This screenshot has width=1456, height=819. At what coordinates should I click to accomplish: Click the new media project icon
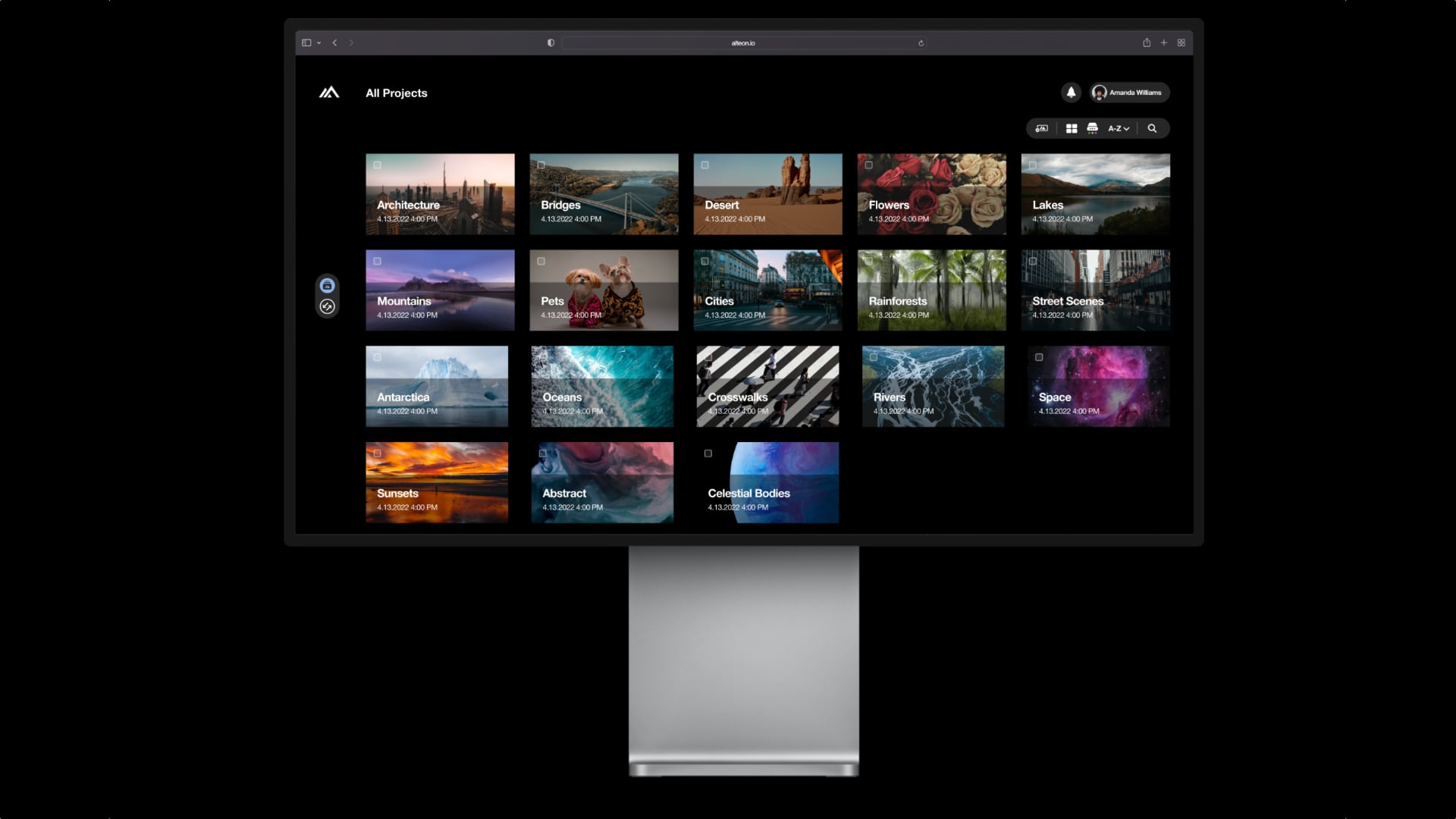pyautogui.click(x=1042, y=129)
